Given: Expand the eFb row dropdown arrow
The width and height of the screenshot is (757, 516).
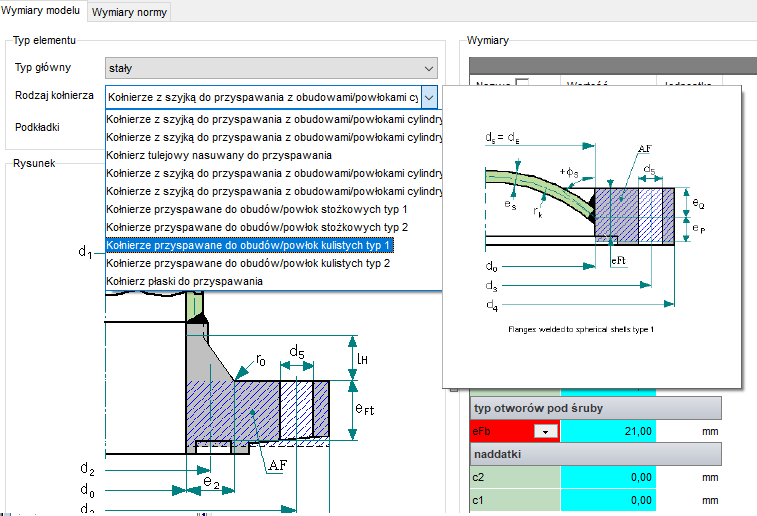Looking at the screenshot, I should (546, 432).
